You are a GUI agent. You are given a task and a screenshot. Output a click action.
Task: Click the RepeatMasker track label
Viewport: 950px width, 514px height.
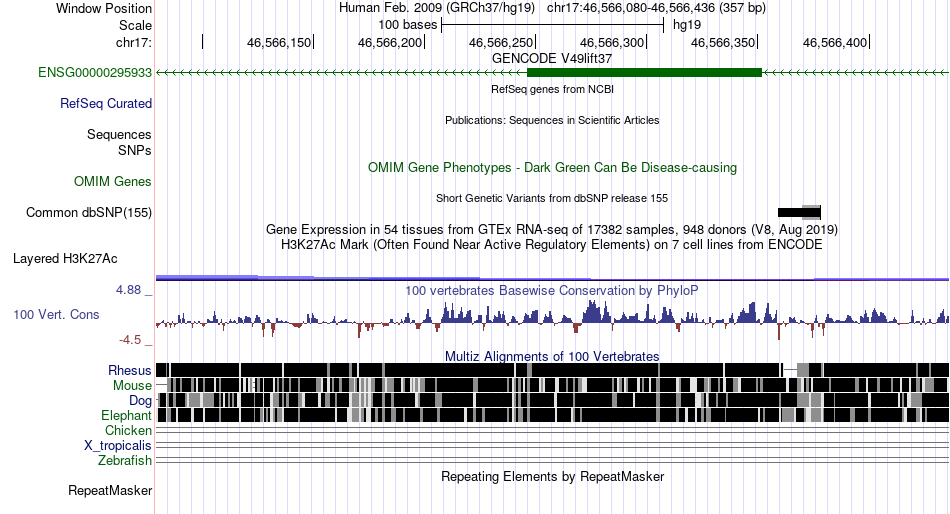(110, 490)
